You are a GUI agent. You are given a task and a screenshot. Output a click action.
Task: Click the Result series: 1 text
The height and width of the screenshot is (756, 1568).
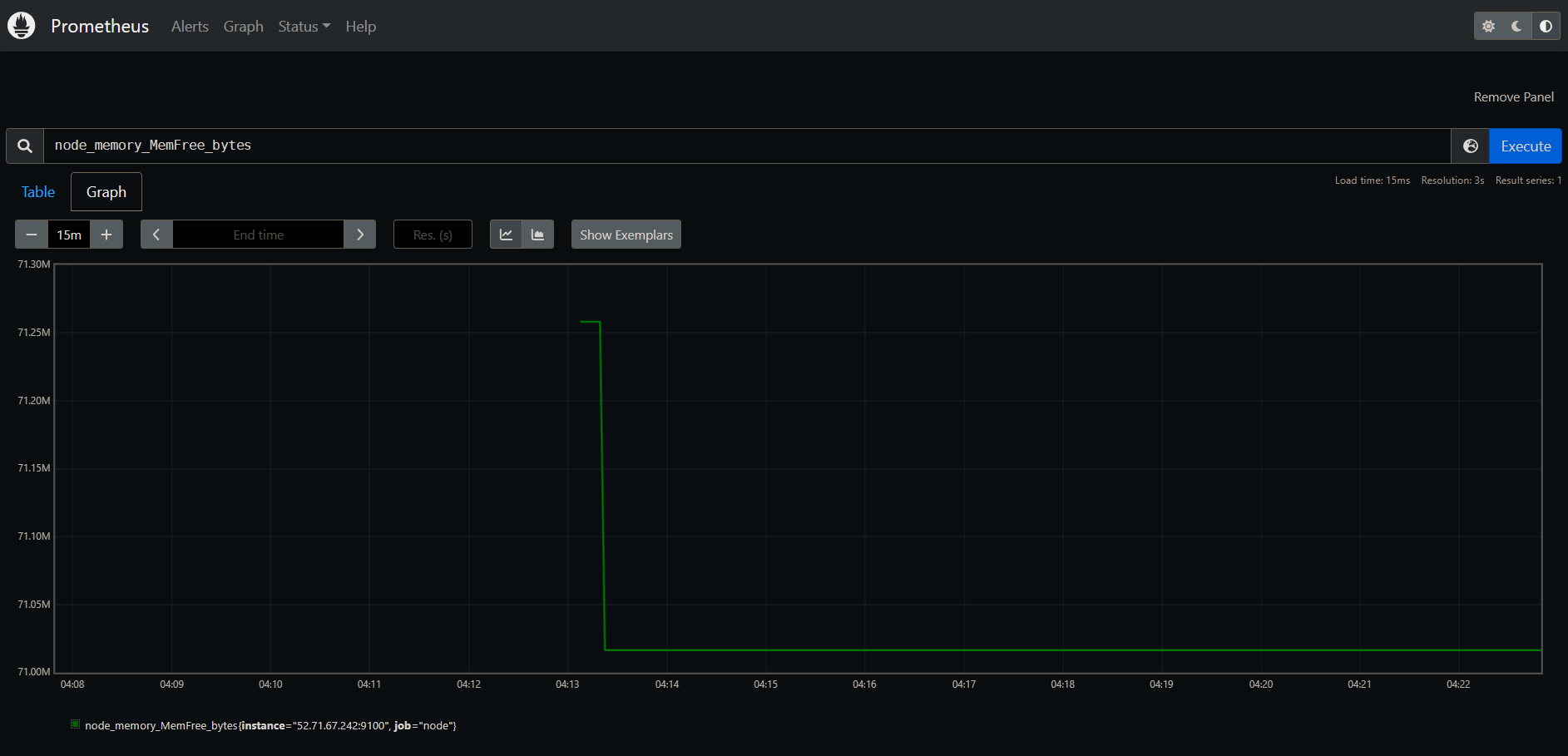pyautogui.click(x=1528, y=180)
